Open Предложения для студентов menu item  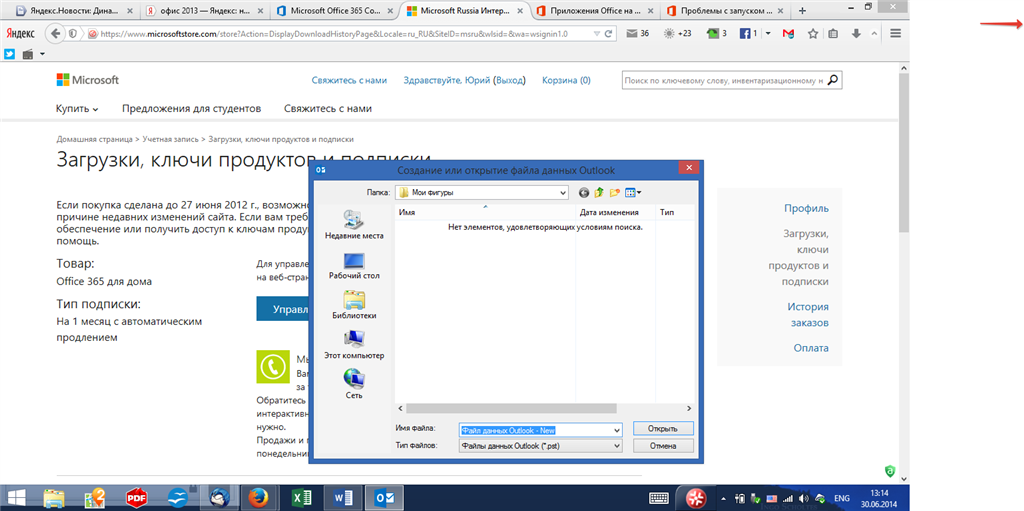(191, 108)
